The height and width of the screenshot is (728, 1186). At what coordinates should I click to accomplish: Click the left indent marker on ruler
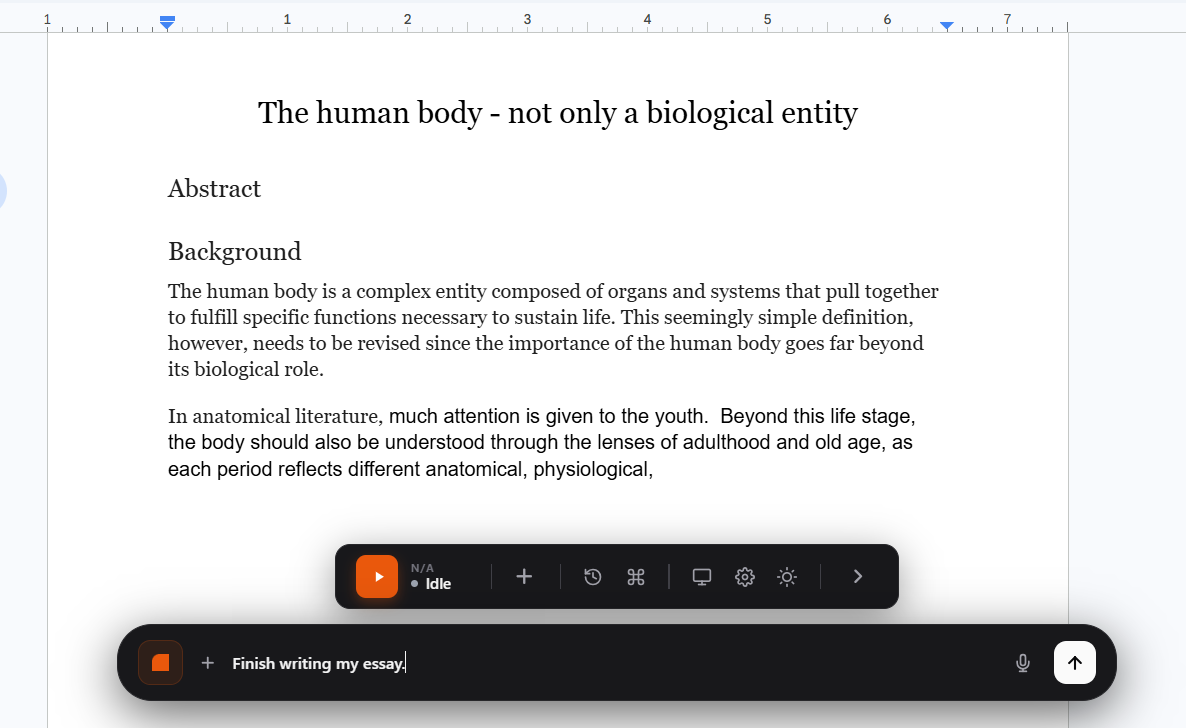click(167, 23)
